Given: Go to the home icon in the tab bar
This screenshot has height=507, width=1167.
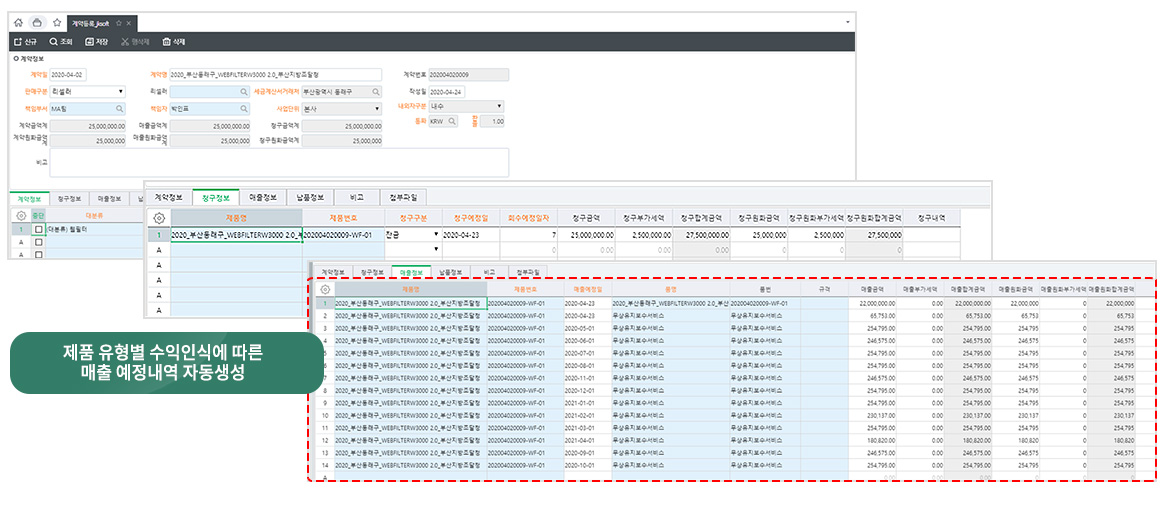Looking at the screenshot, I should coord(19,23).
